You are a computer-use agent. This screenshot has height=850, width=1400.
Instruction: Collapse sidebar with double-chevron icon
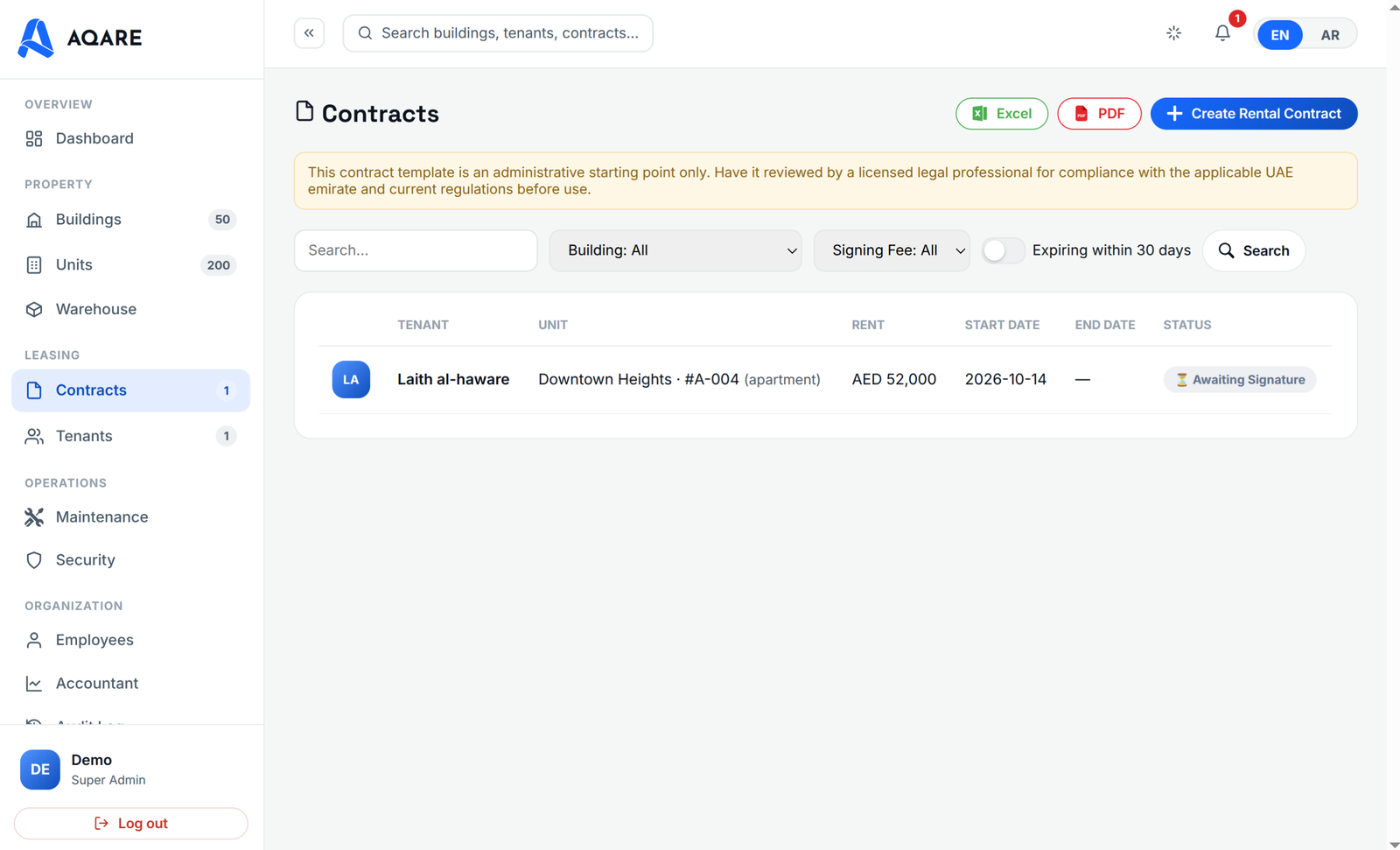pos(309,33)
